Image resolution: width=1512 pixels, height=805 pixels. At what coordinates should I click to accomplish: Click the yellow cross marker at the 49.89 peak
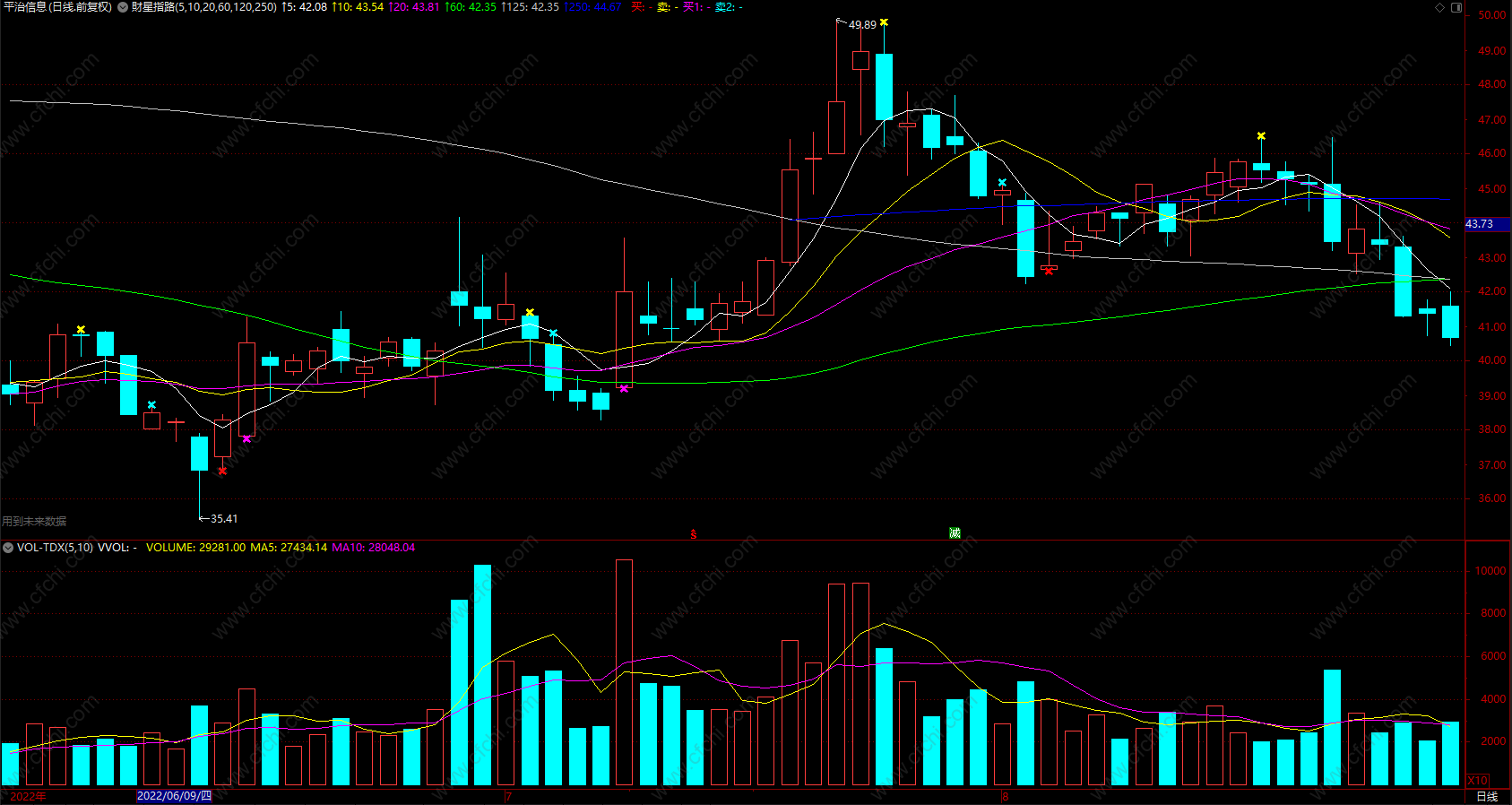coord(884,22)
